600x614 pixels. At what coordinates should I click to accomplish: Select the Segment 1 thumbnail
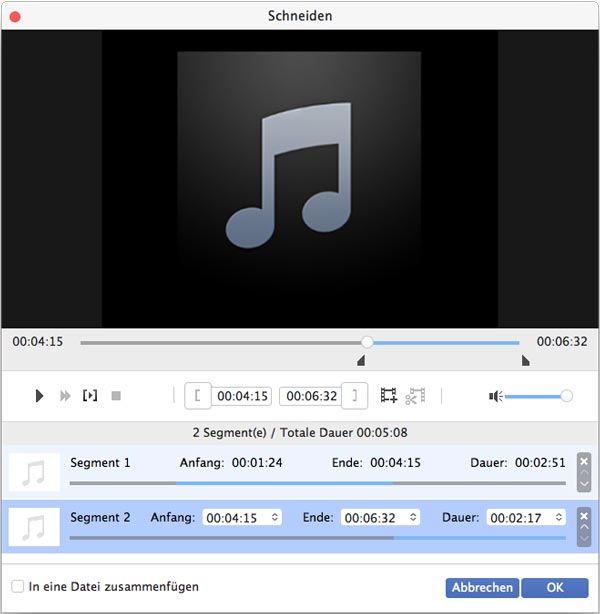[x=34, y=472]
